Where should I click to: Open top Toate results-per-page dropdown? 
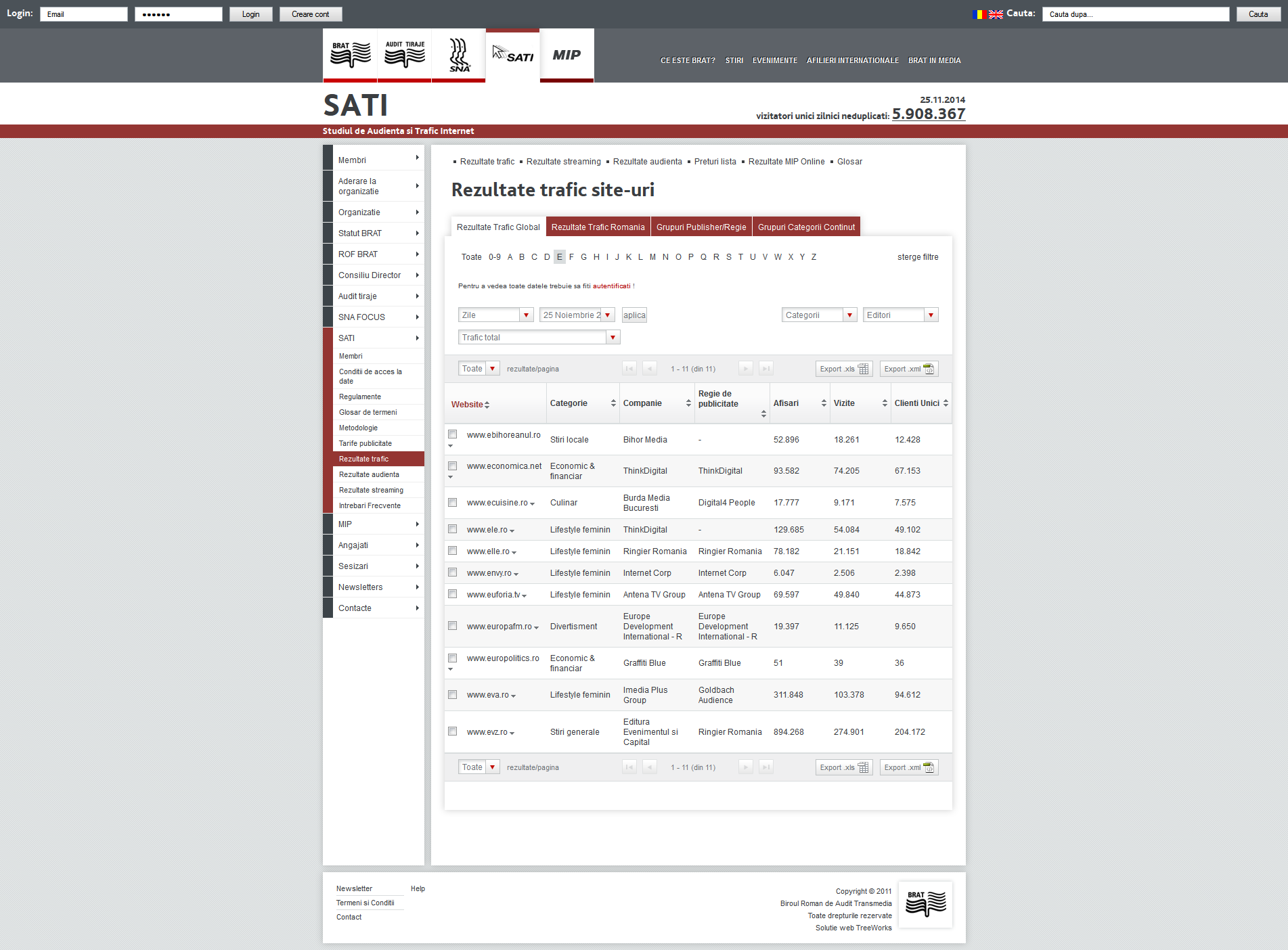tap(479, 369)
